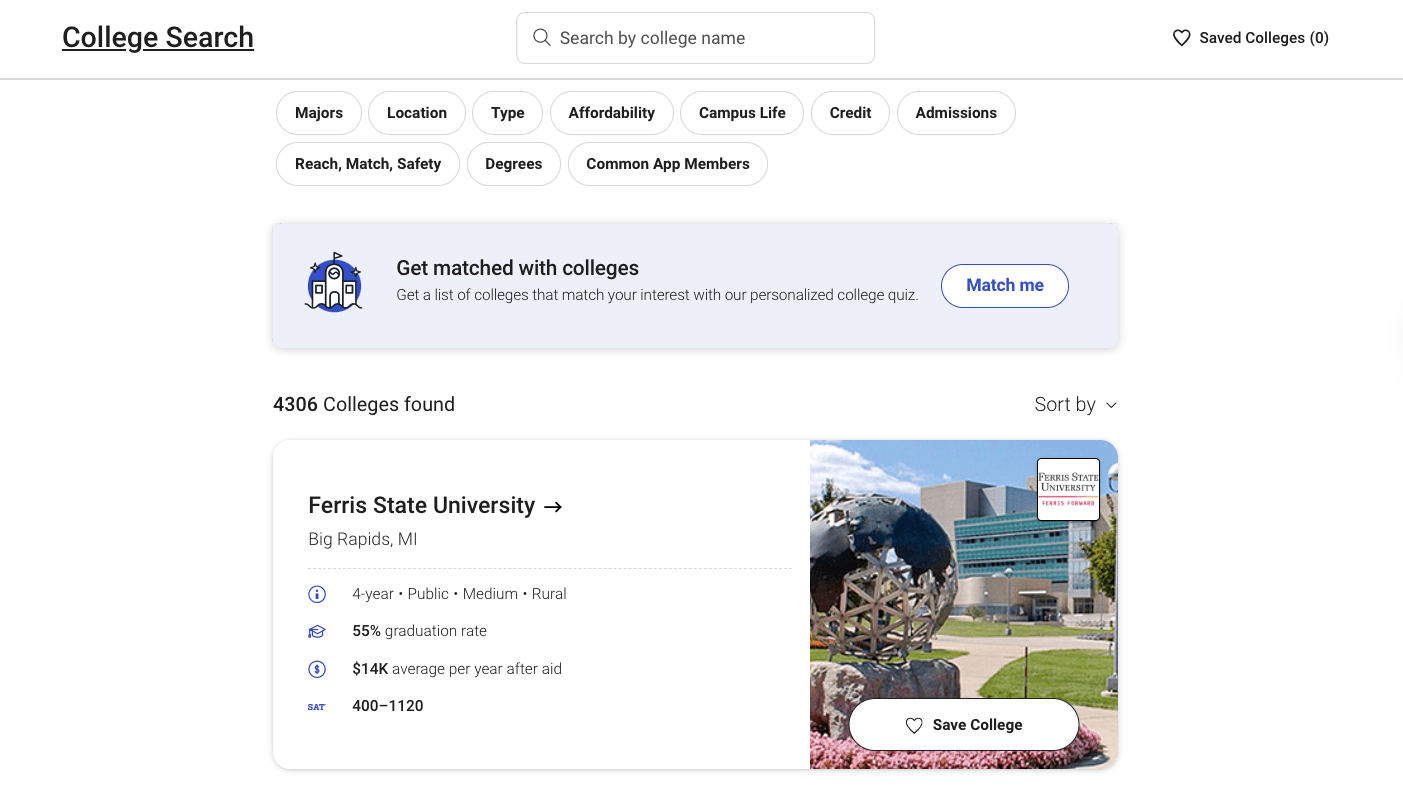
Task: Expand the Majors filter
Action: 319,113
